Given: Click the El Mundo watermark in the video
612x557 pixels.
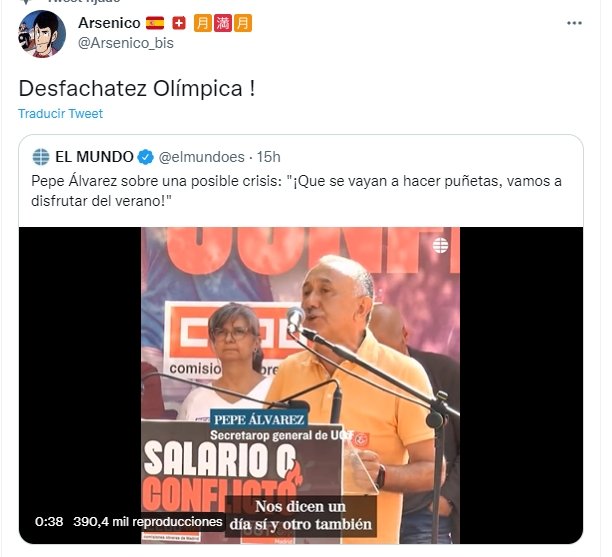Looking at the screenshot, I should coord(440,245).
